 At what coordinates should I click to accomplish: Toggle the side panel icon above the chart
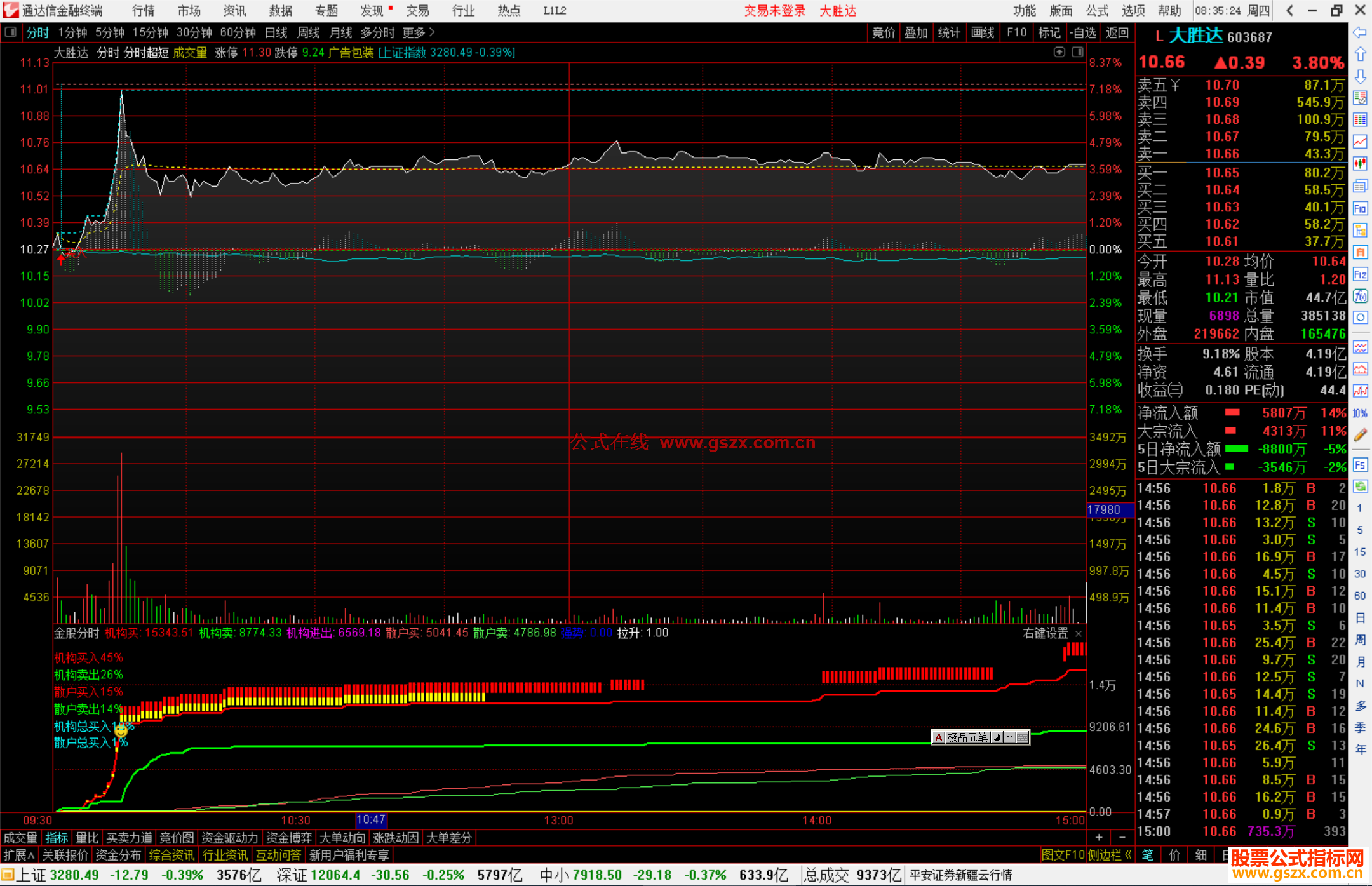[1077, 53]
